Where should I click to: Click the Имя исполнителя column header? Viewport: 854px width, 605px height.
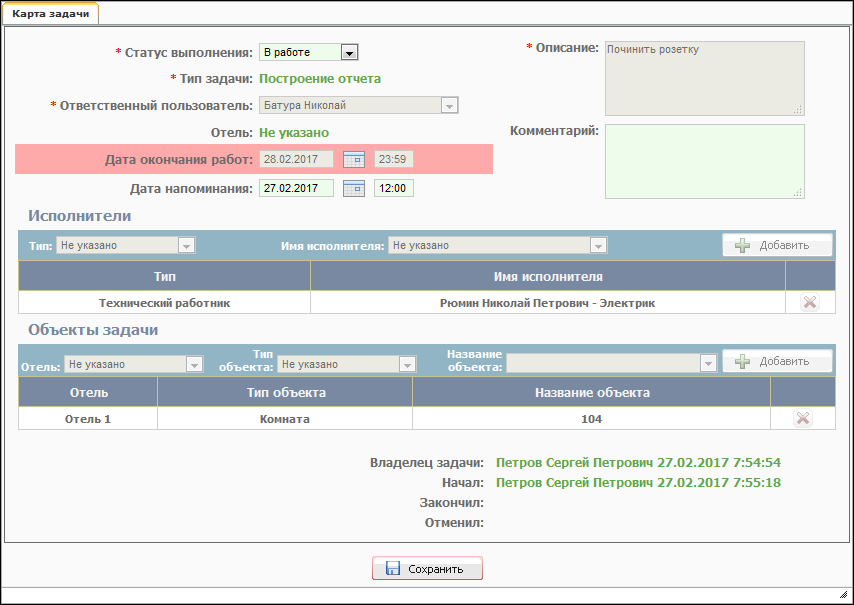point(548,276)
